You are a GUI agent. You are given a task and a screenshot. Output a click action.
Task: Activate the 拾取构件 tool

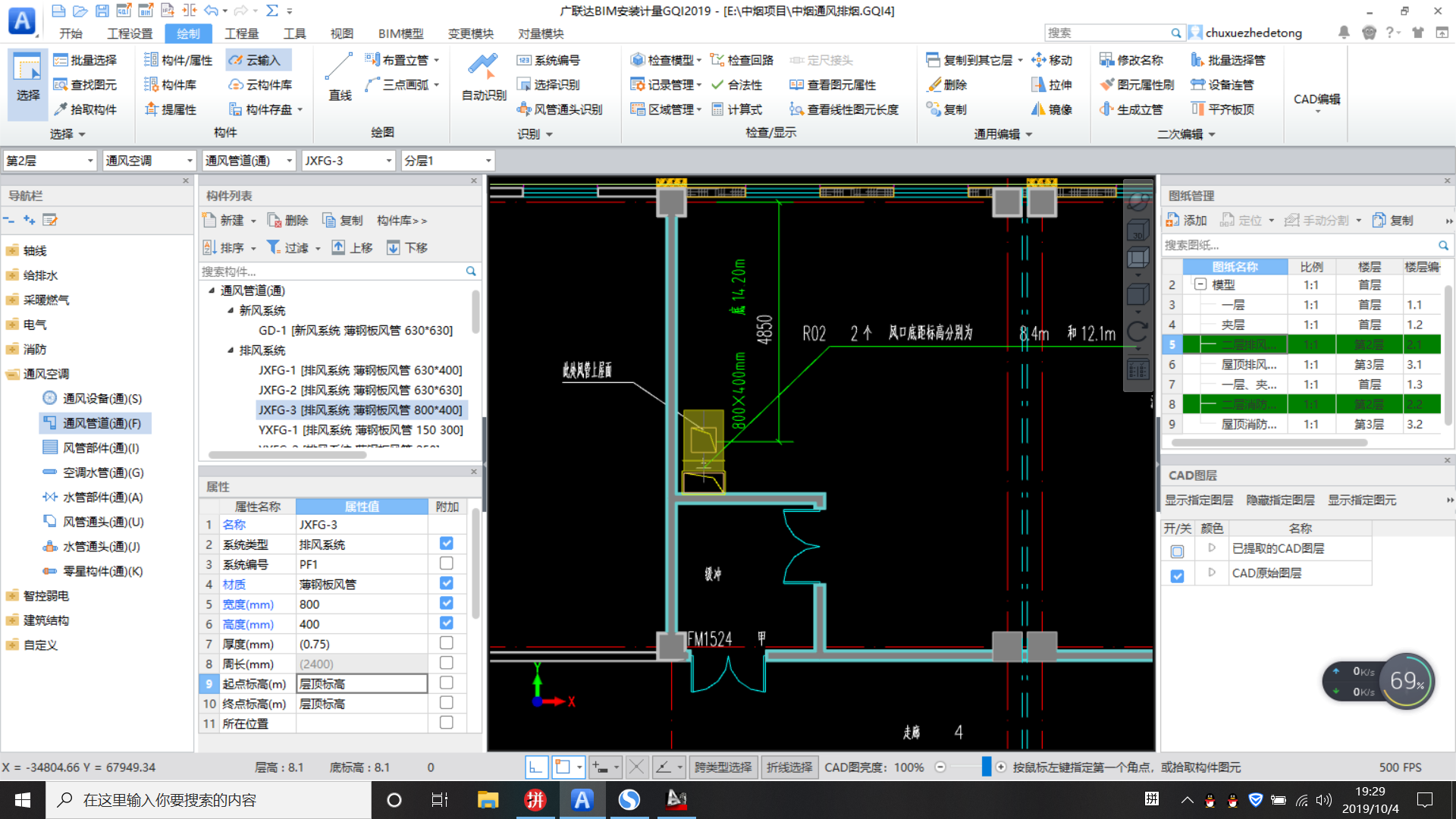[85, 109]
